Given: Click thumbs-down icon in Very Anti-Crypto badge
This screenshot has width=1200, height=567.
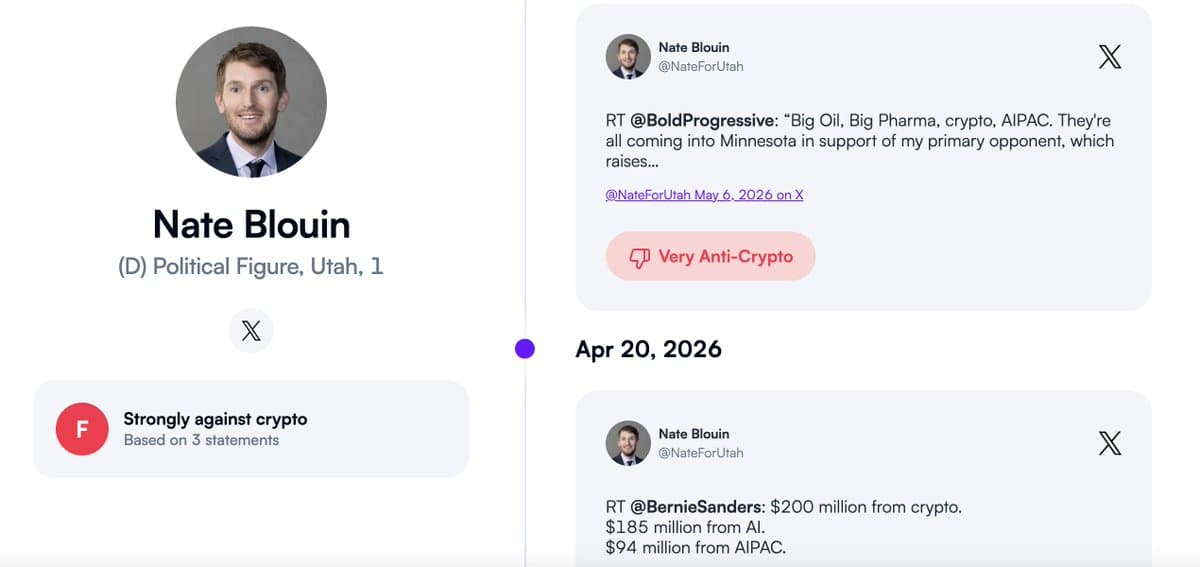Looking at the screenshot, I should coord(640,257).
